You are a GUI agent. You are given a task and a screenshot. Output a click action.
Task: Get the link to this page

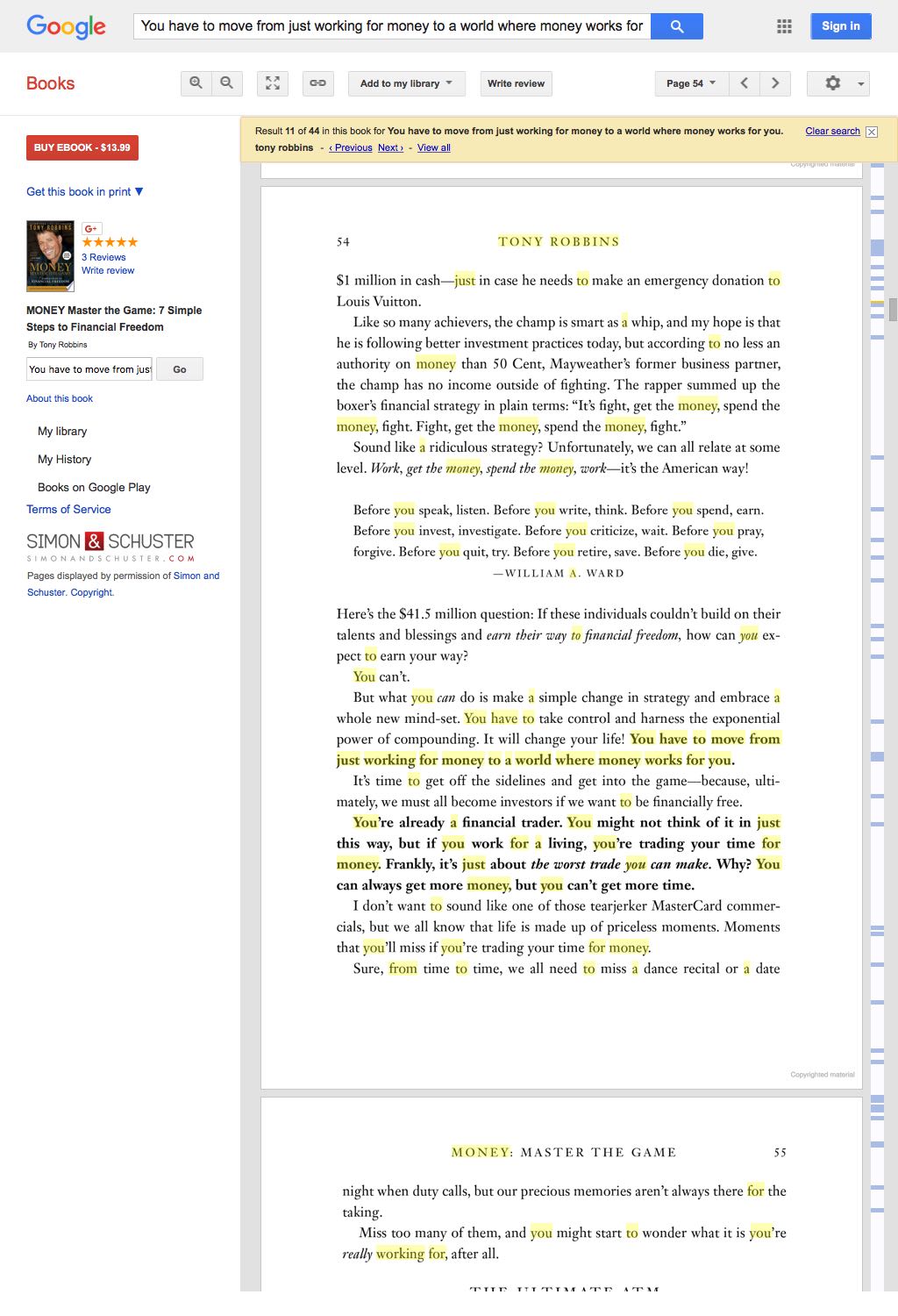point(317,83)
